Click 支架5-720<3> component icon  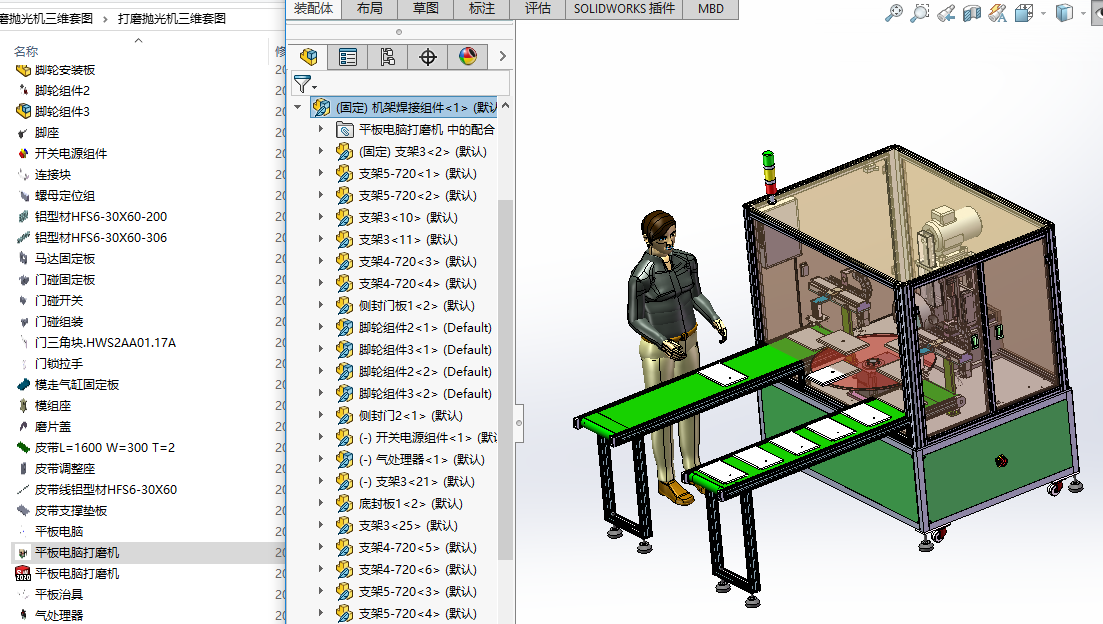344,591
